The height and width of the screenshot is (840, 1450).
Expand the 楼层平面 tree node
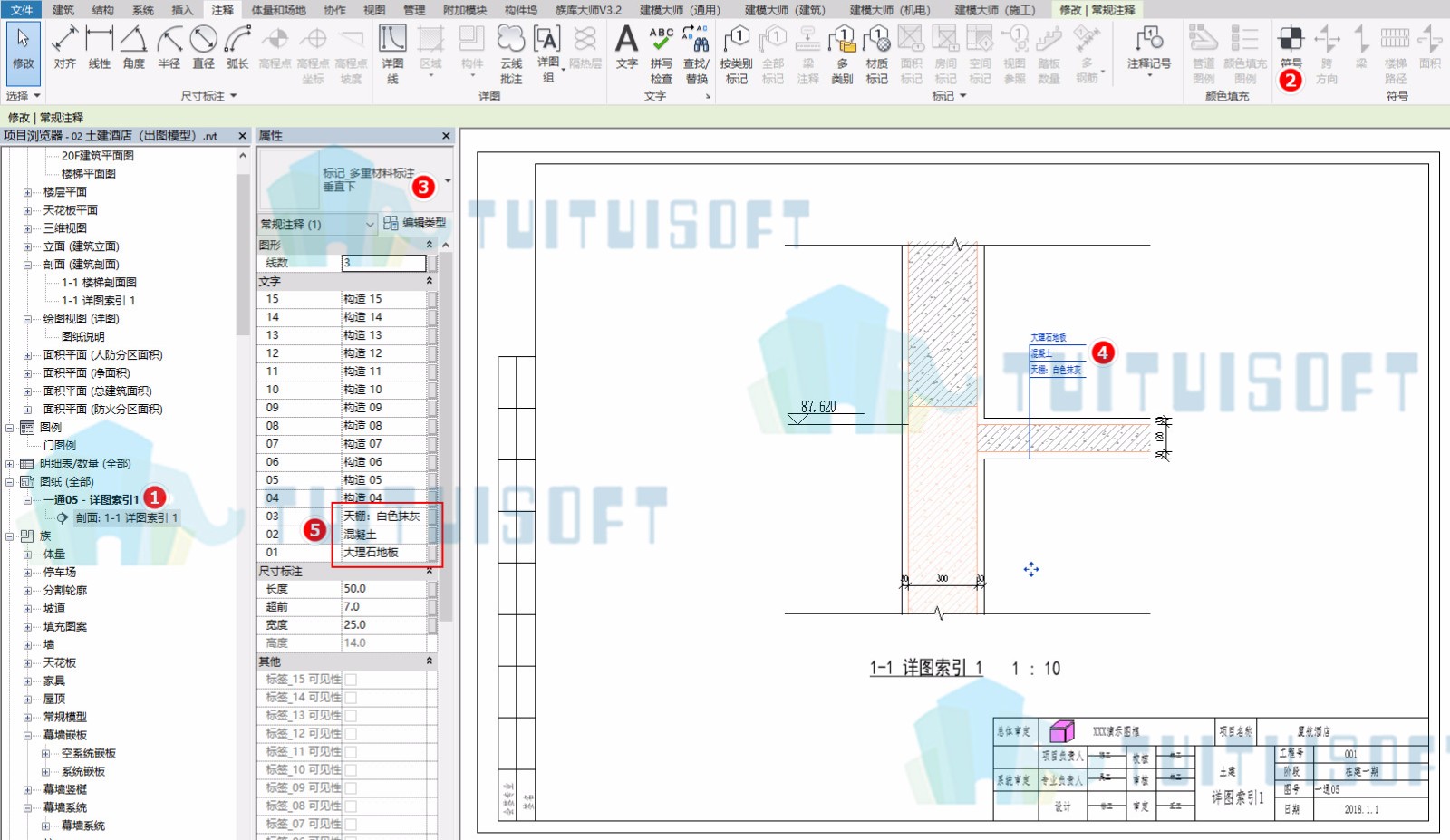27,192
